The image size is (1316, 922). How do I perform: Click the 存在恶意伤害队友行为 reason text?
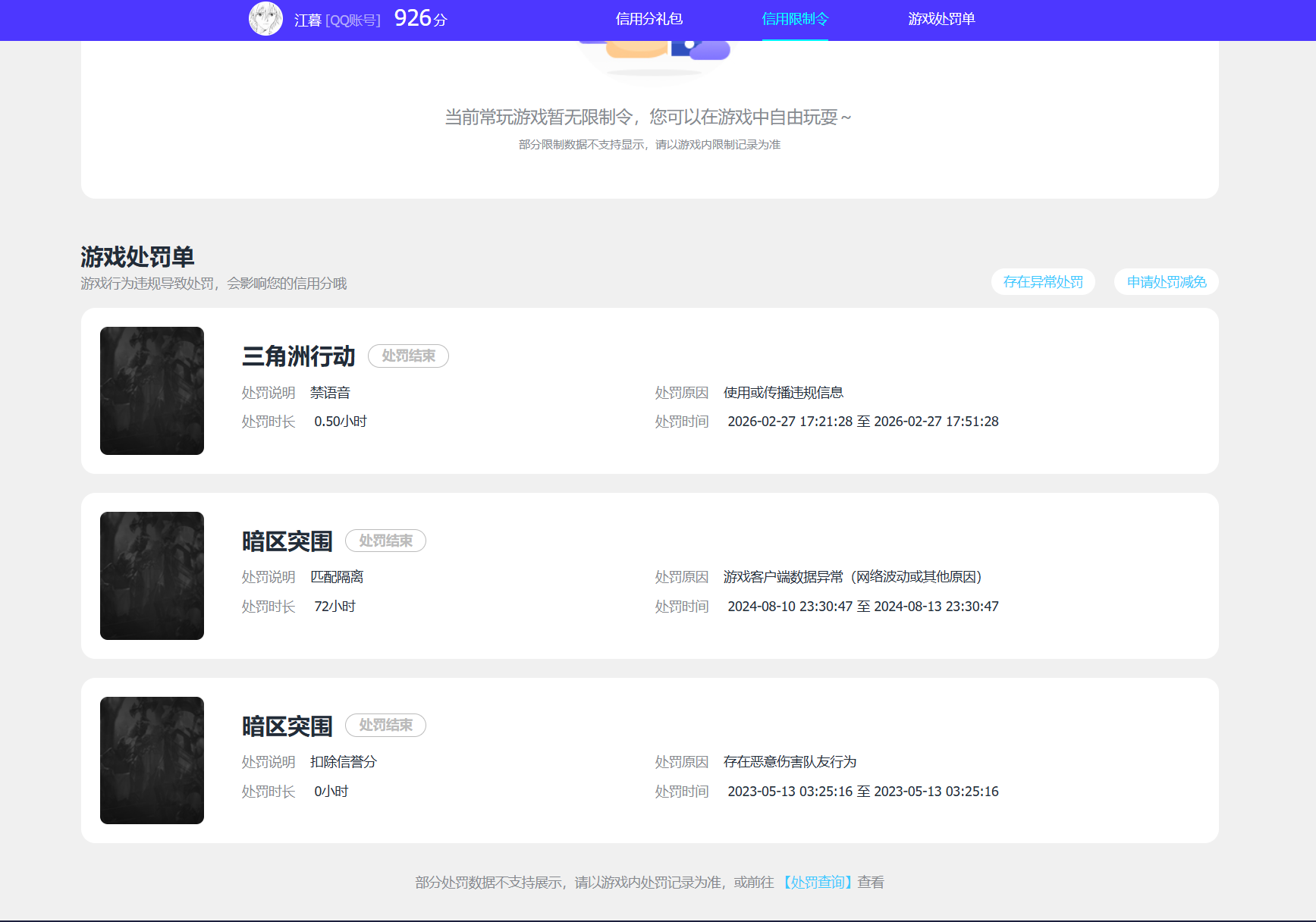(790, 762)
